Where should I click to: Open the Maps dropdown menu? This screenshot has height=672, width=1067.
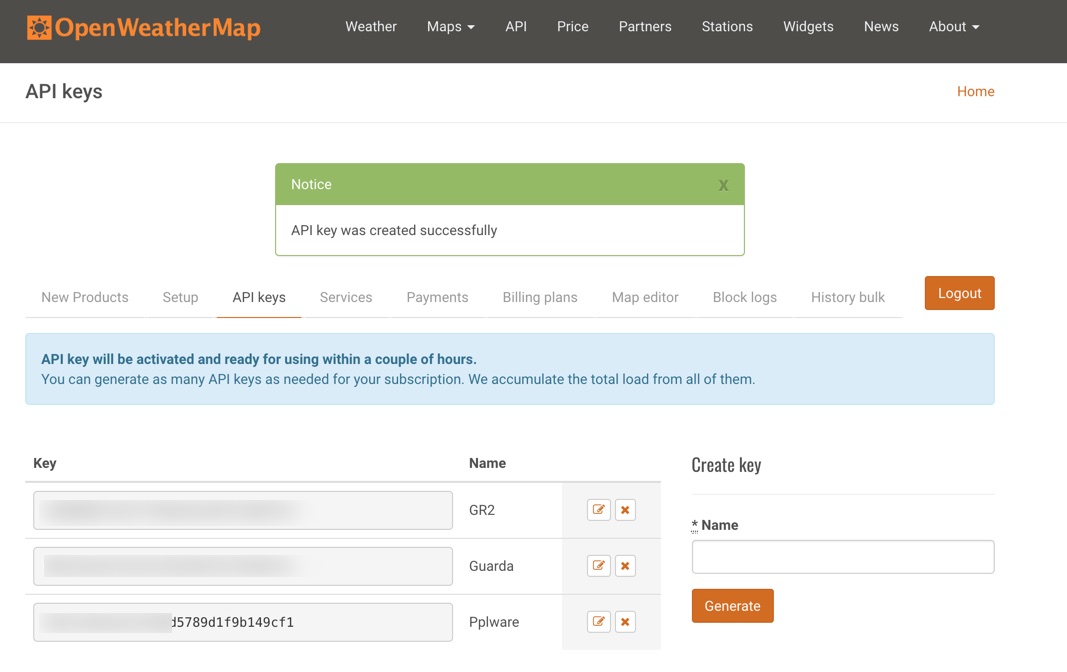click(450, 27)
